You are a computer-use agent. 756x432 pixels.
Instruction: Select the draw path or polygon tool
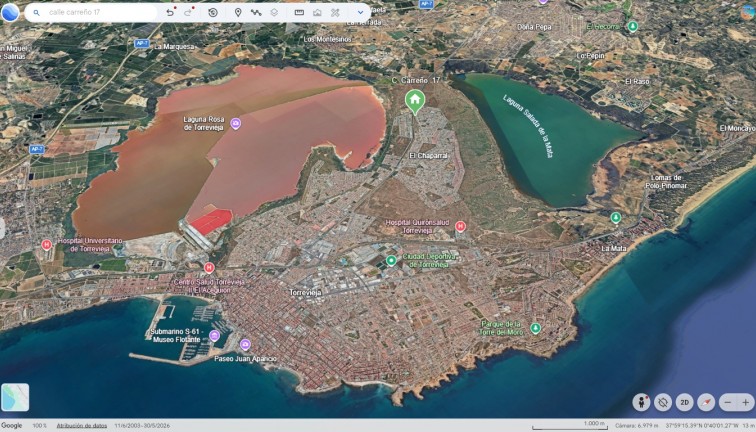click(256, 13)
